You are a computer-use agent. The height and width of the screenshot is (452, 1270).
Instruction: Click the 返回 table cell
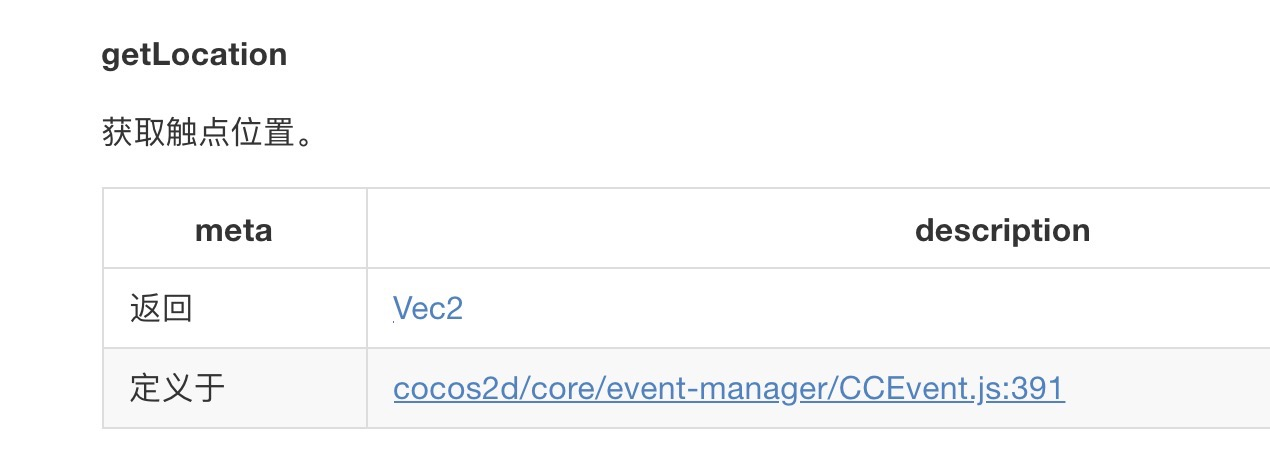click(x=161, y=309)
